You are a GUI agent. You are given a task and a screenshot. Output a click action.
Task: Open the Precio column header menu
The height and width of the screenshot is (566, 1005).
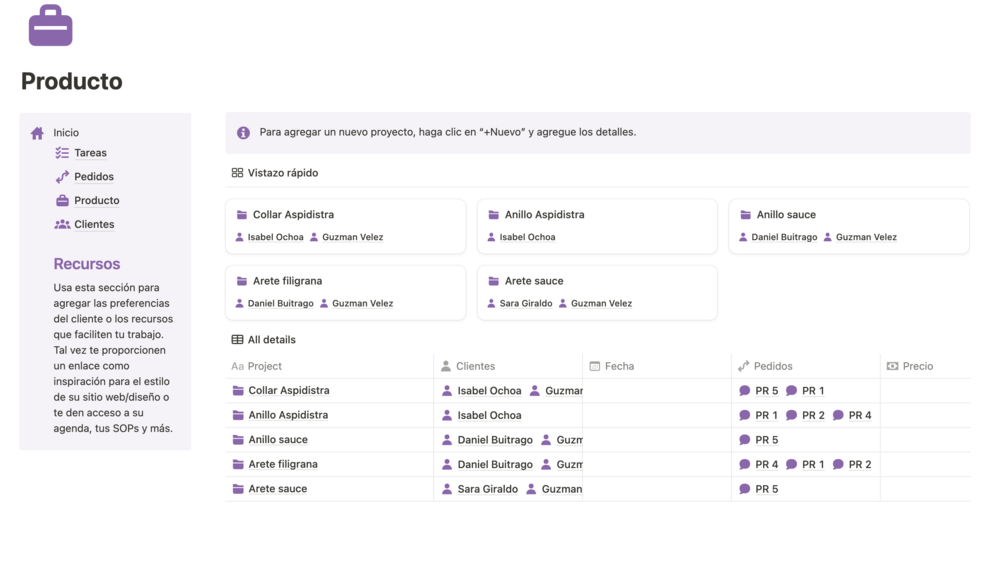pyautogui.click(x=917, y=367)
